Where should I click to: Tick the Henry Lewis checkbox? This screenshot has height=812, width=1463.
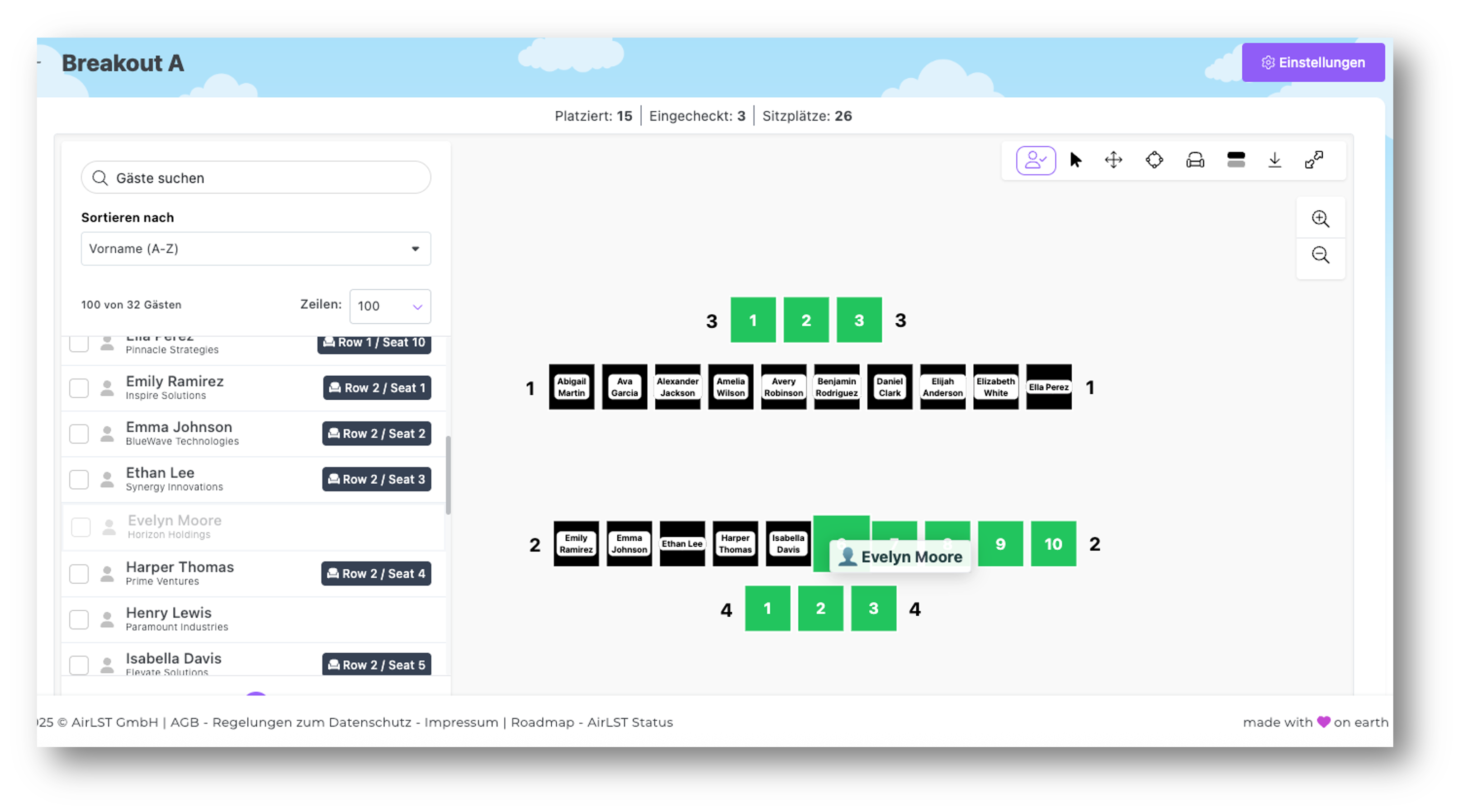pos(79,619)
